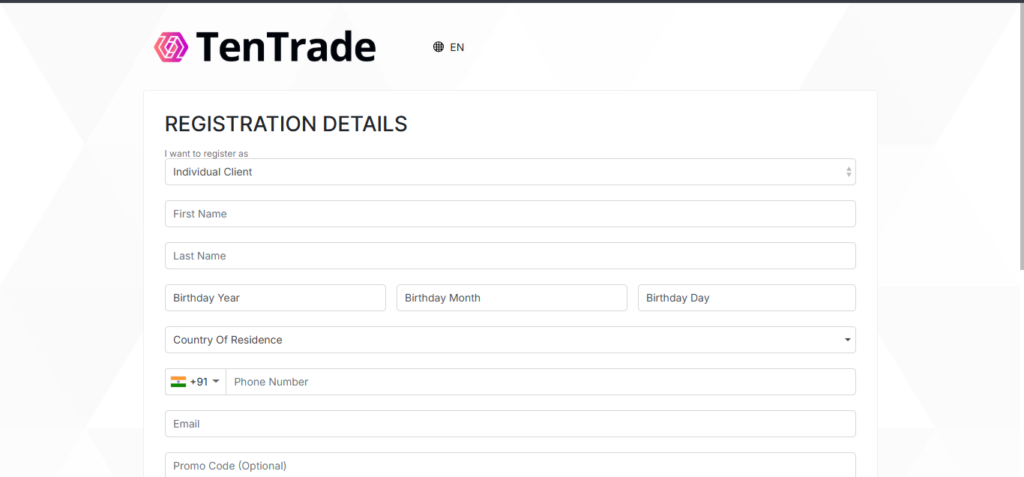Click the India flag icon

click(178, 382)
